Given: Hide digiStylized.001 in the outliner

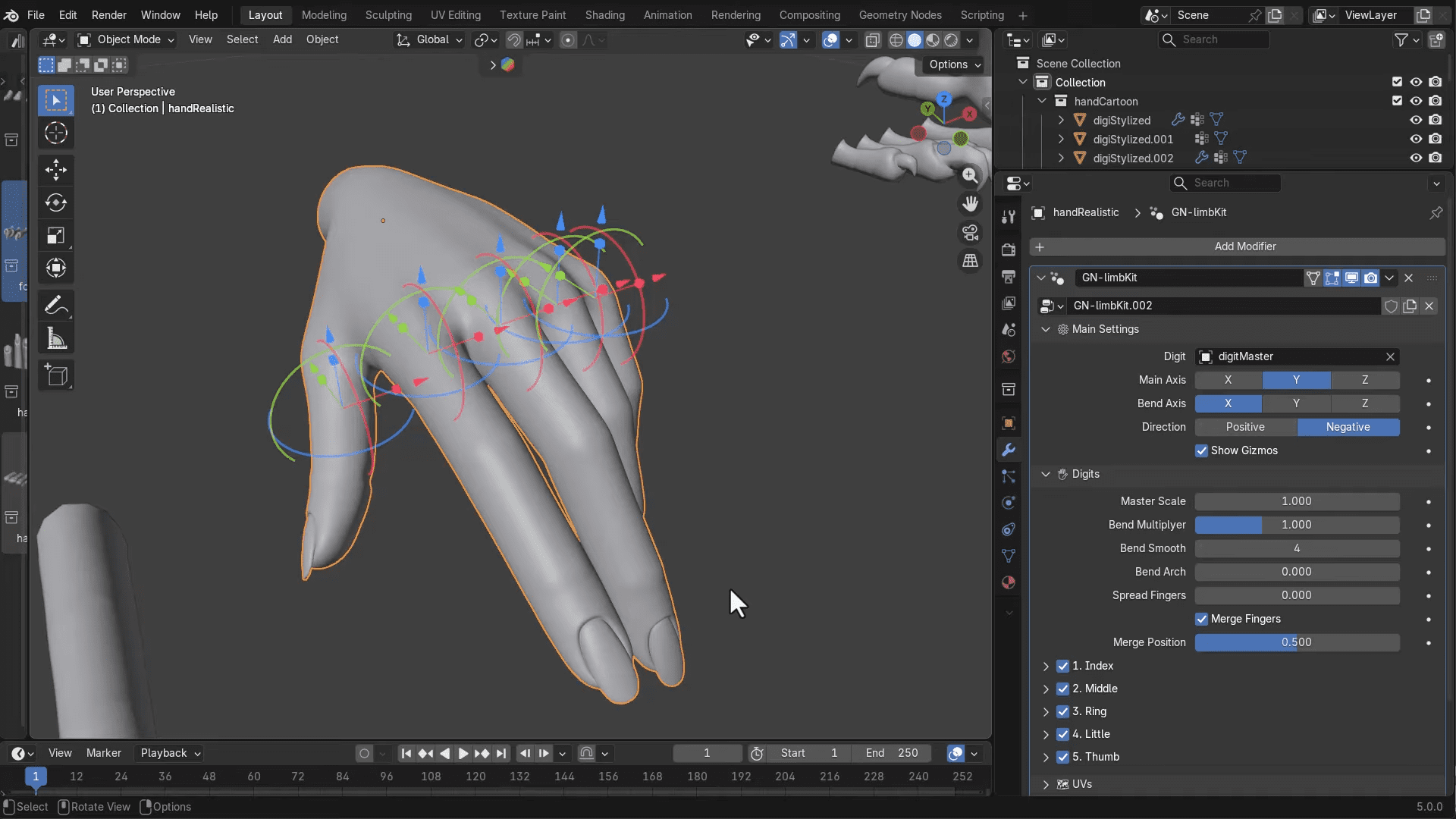Looking at the screenshot, I should [x=1416, y=139].
